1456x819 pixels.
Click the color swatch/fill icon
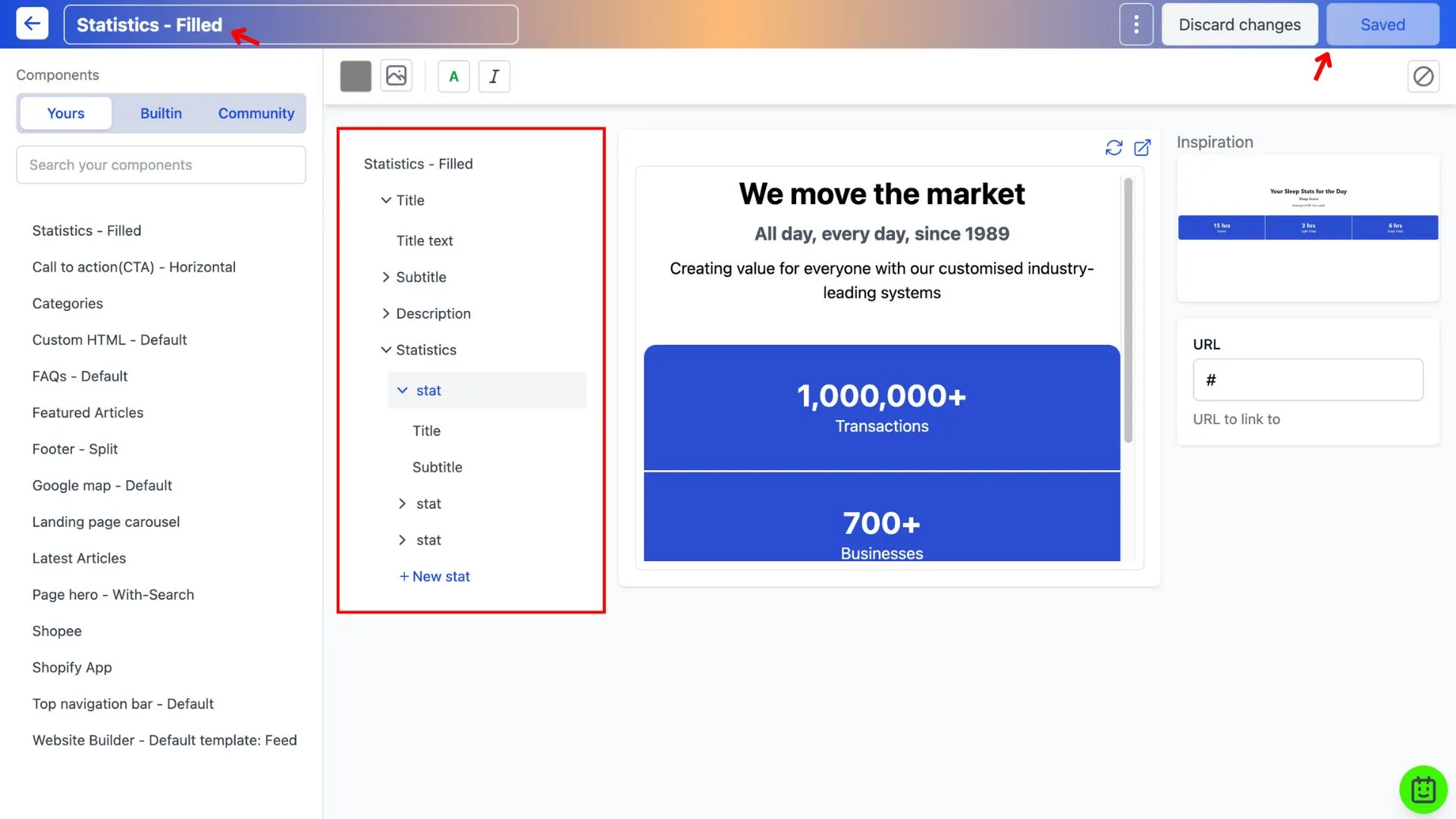click(x=354, y=75)
